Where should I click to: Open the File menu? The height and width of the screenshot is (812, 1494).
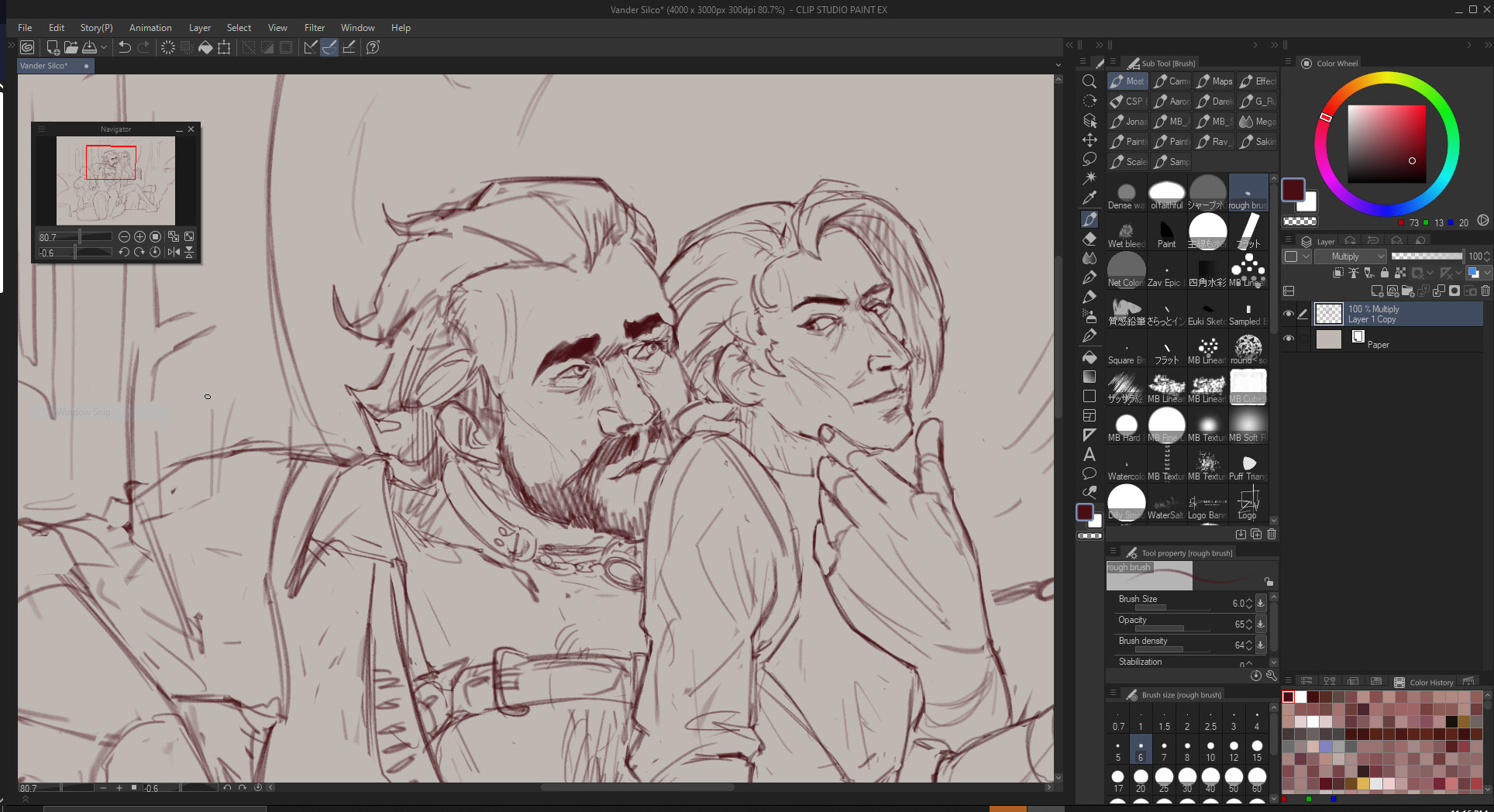click(25, 28)
